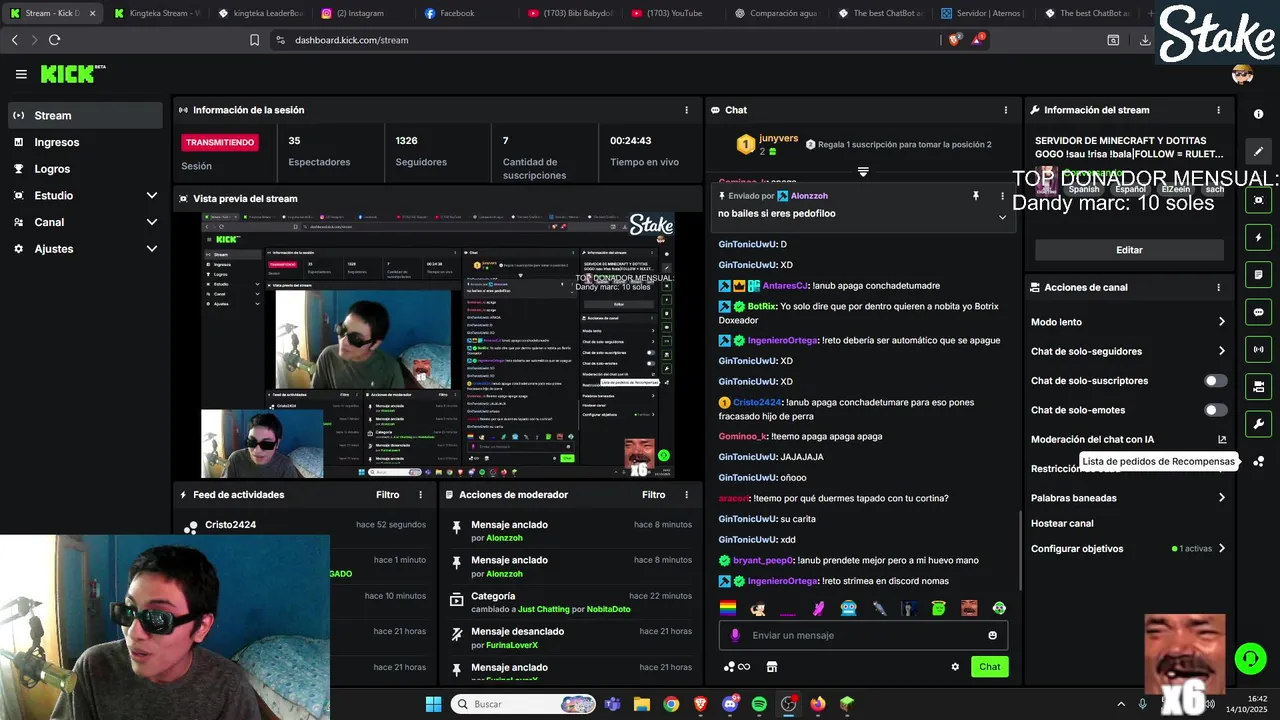Open Chat de solo-seguidores options arrow
The width and height of the screenshot is (1280, 720).
(1221, 351)
